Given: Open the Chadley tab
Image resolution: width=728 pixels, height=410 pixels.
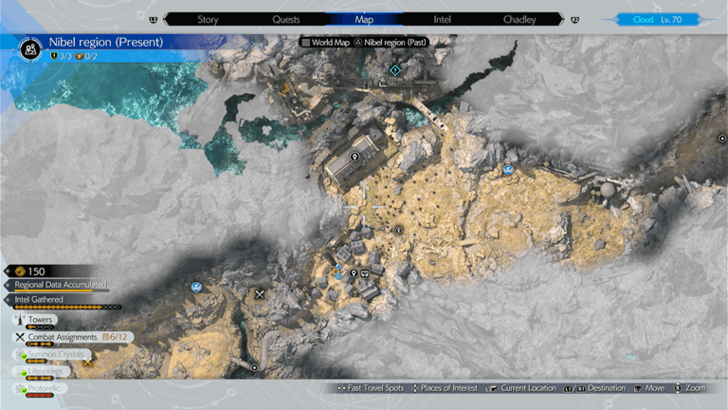Looking at the screenshot, I should point(518,19).
